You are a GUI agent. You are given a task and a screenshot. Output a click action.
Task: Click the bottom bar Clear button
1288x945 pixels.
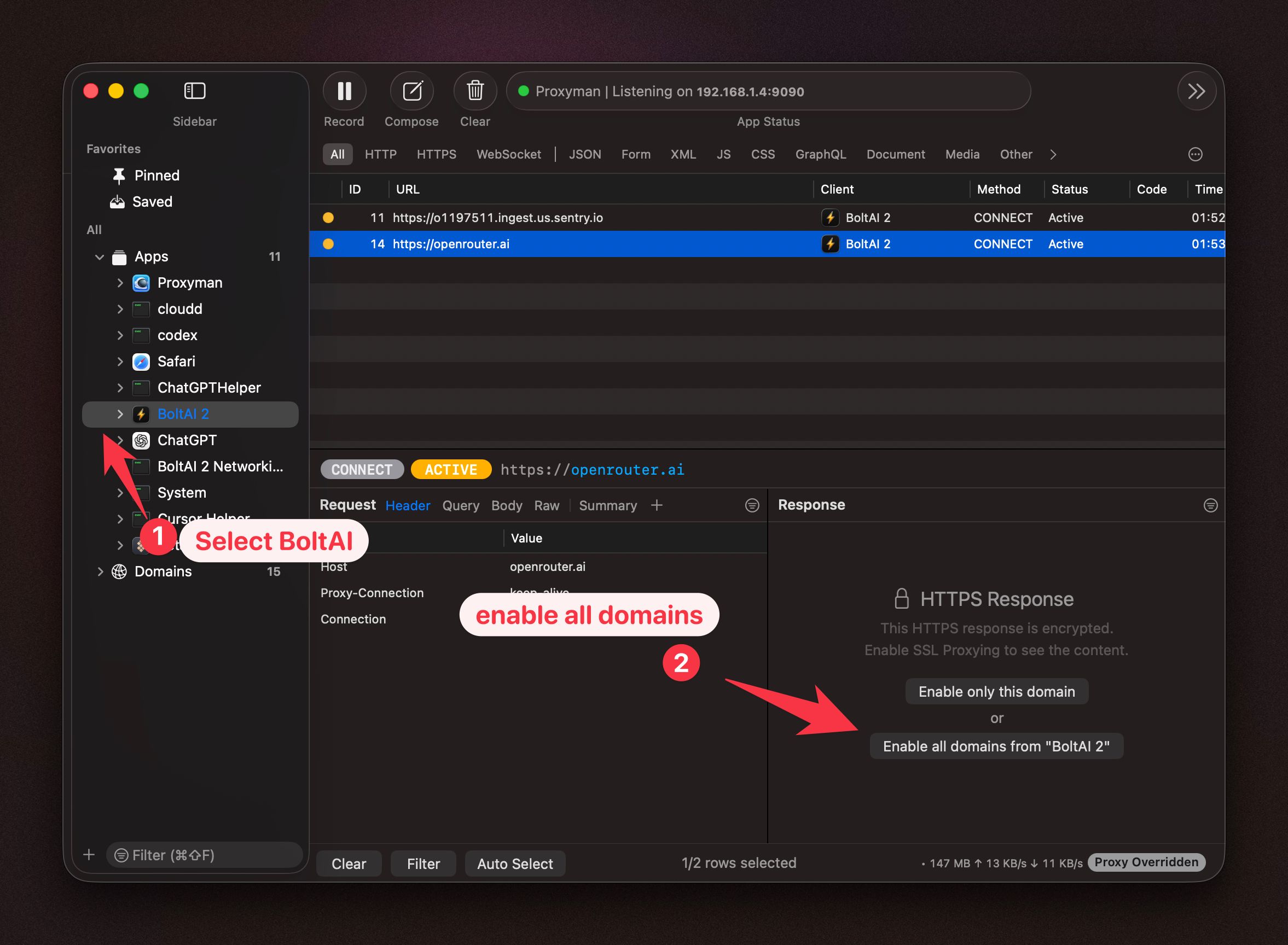pyautogui.click(x=349, y=864)
